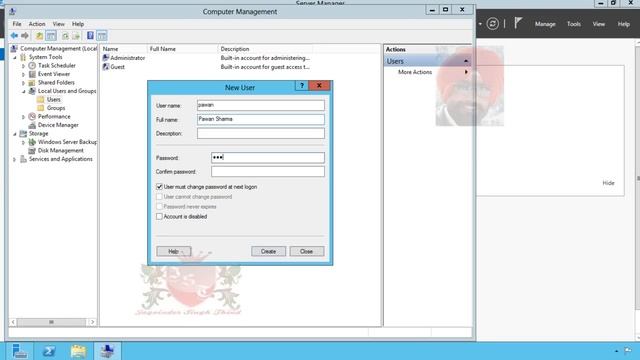
Task: Open PowerShell from the taskbar
Action: (x=49, y=351)
